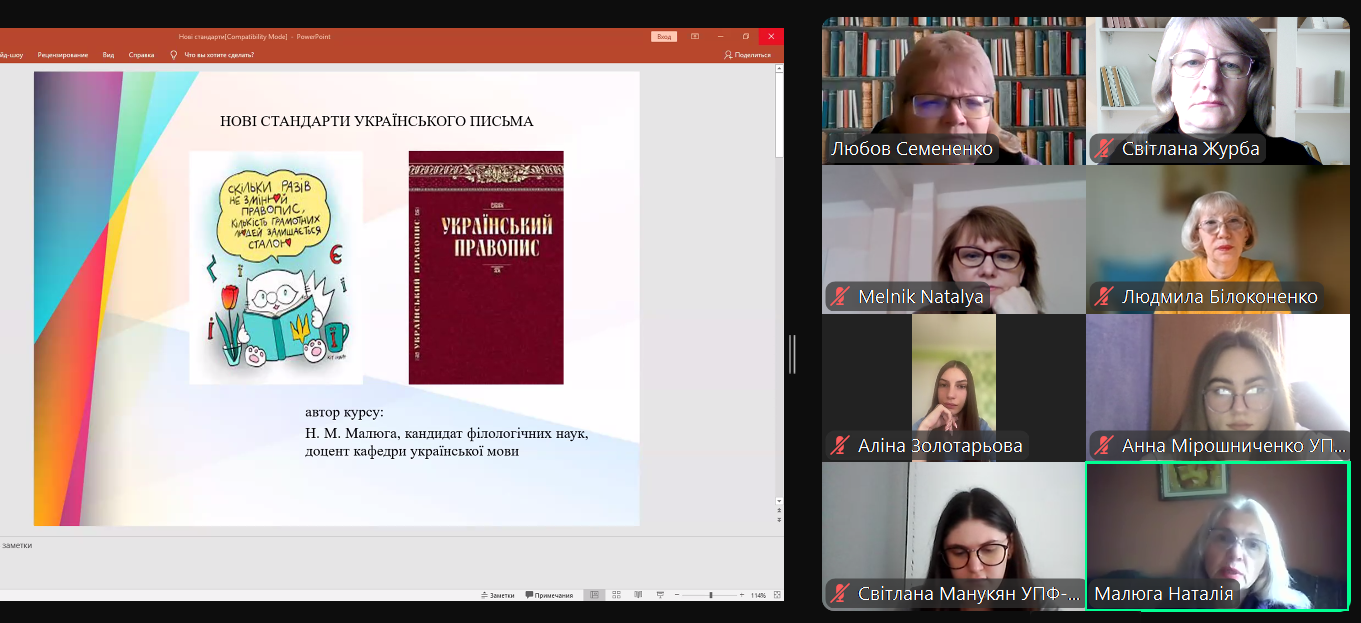Go to next slide using double-arrow
1361x623 pixels.
779,520
